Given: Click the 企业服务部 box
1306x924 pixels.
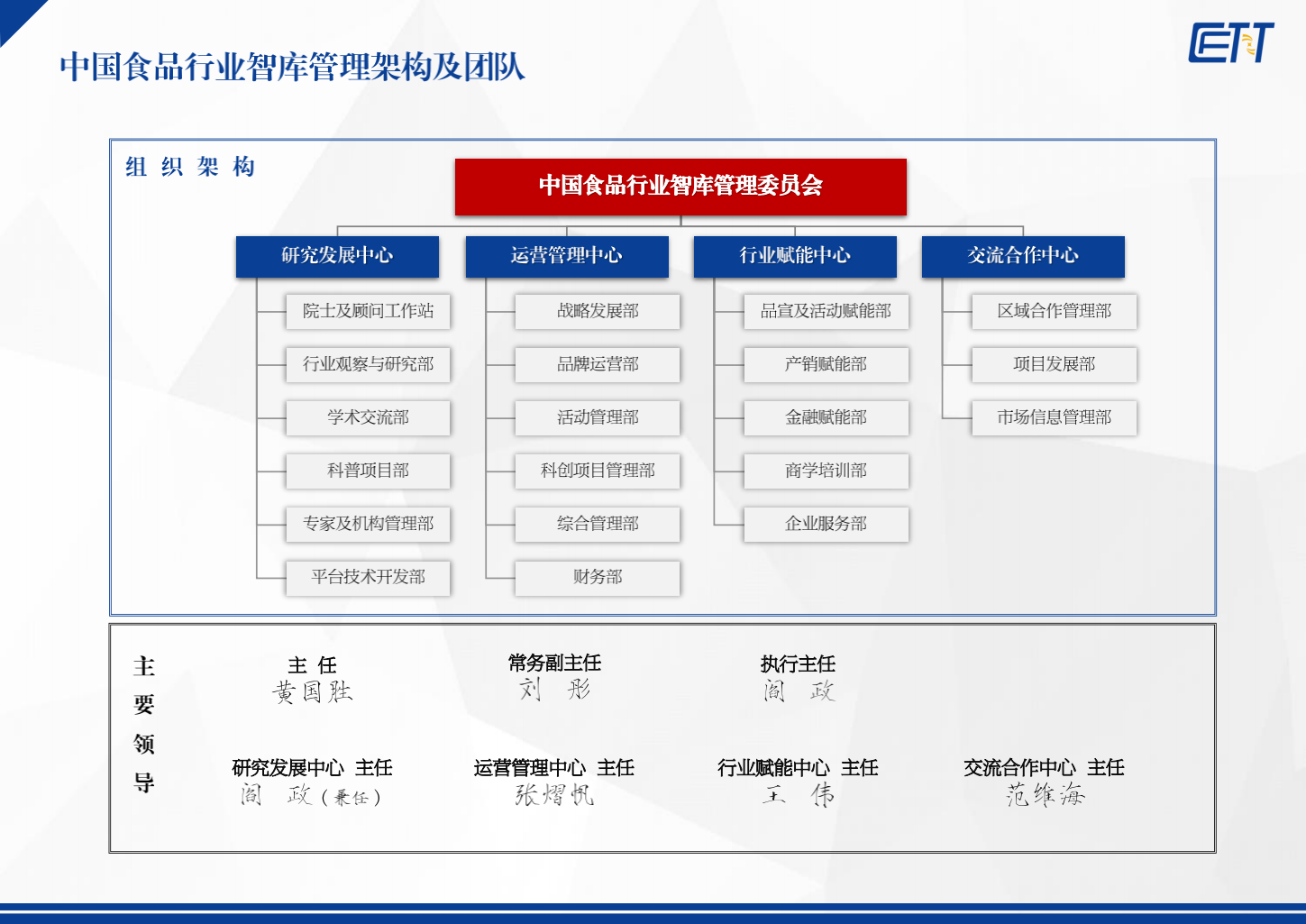Looking at the screenshot, I should 826,524.
